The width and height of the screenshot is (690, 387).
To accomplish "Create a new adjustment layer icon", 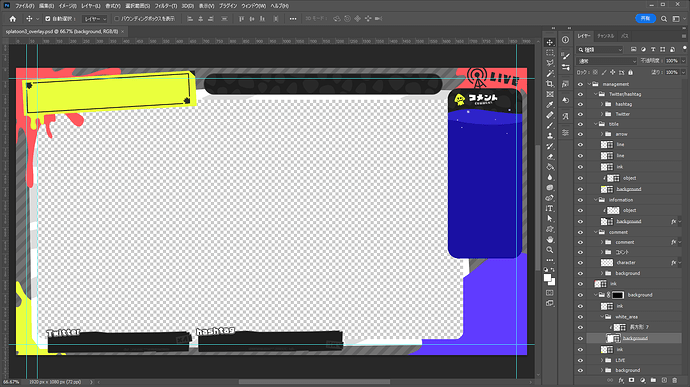I will point(642,380).
